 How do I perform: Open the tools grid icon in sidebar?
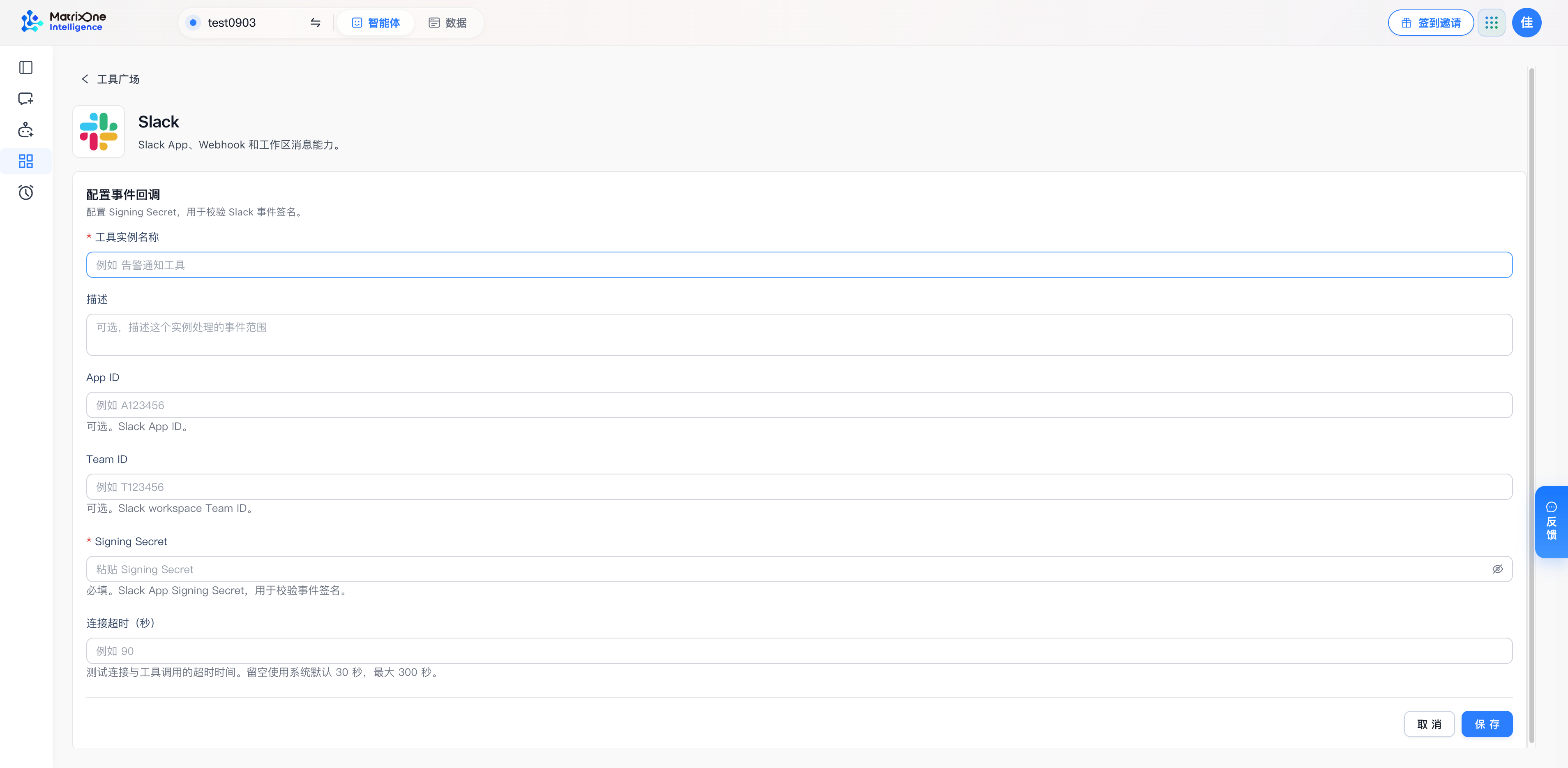tap(25, 162)
